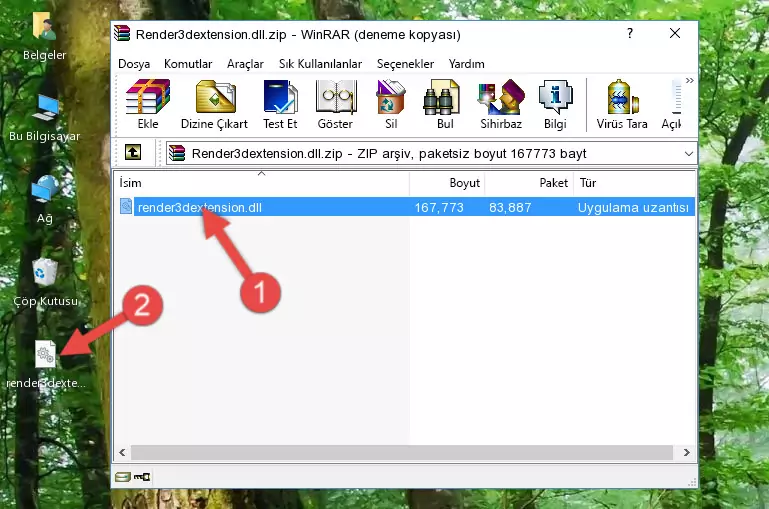
Task: Open the Seçenekler menu
Action: [405, 64]
